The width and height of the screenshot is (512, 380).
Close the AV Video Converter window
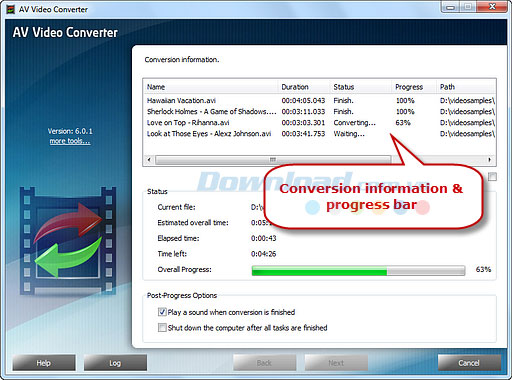pyautogui.click(x=492, y=7)
